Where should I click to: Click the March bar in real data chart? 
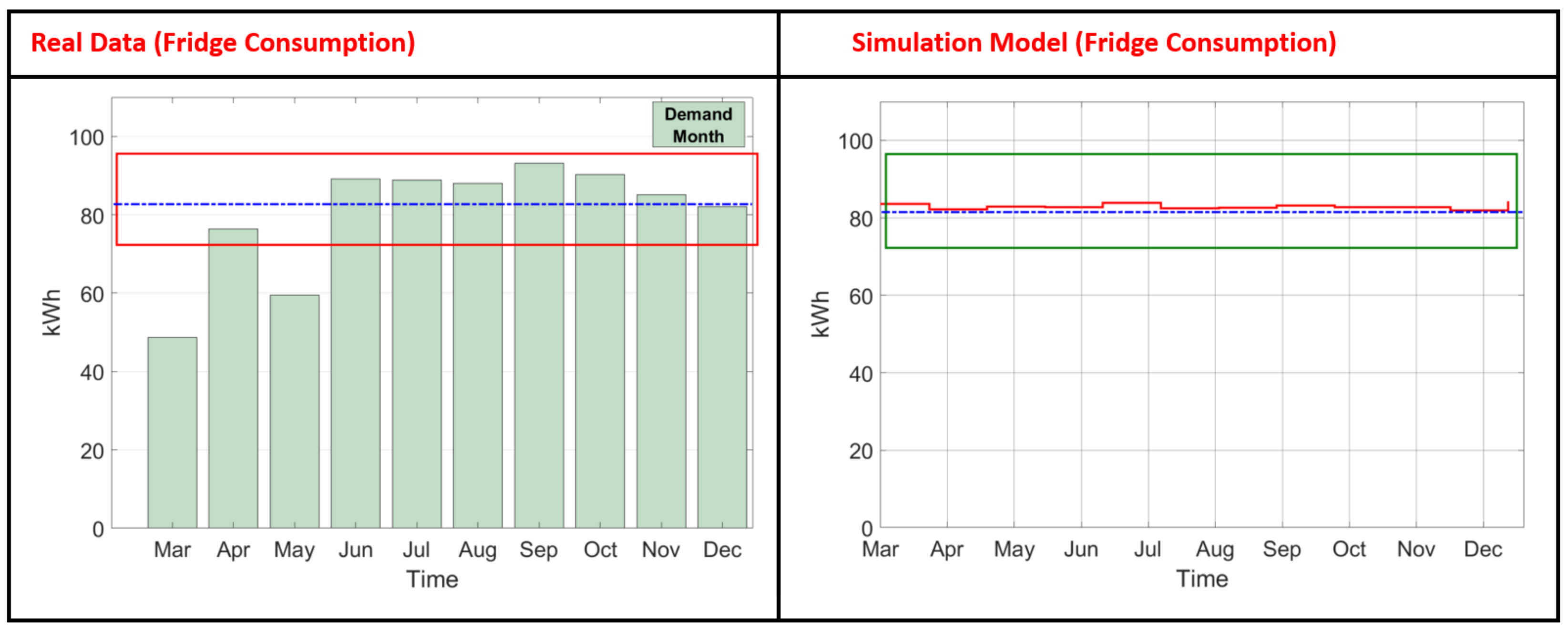point(172,432)
